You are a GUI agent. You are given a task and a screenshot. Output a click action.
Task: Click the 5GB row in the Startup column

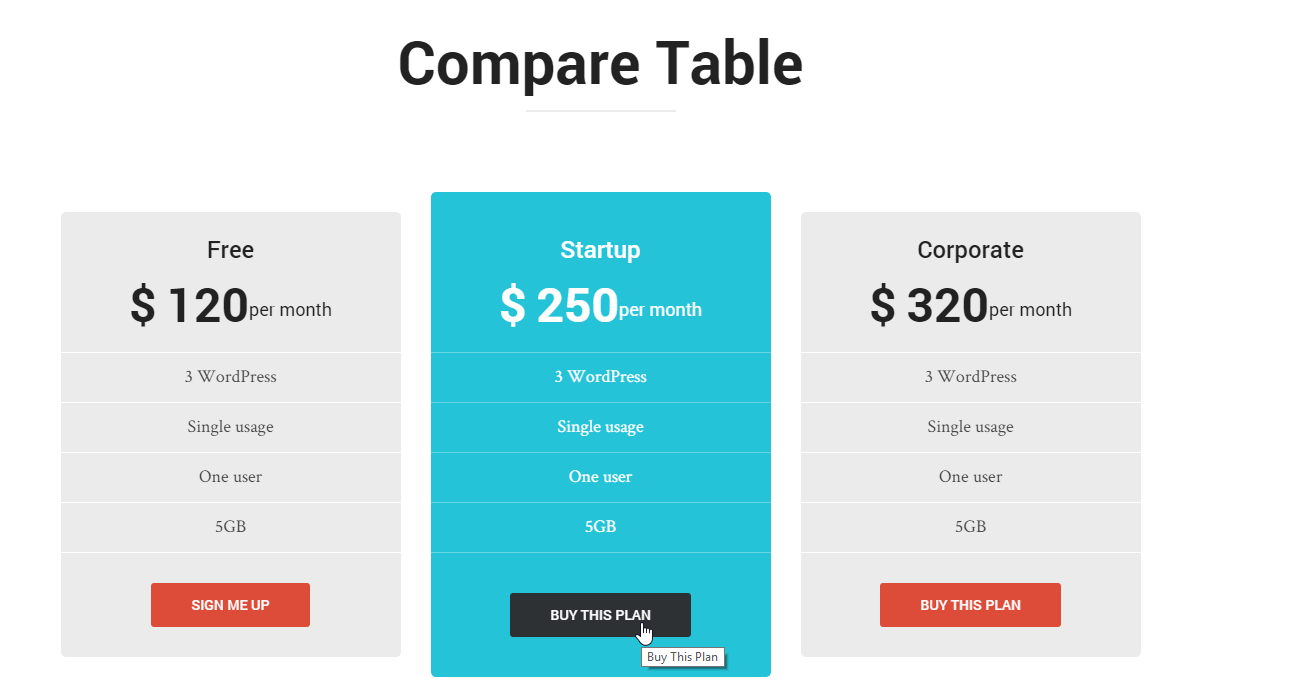click(600, 527)
